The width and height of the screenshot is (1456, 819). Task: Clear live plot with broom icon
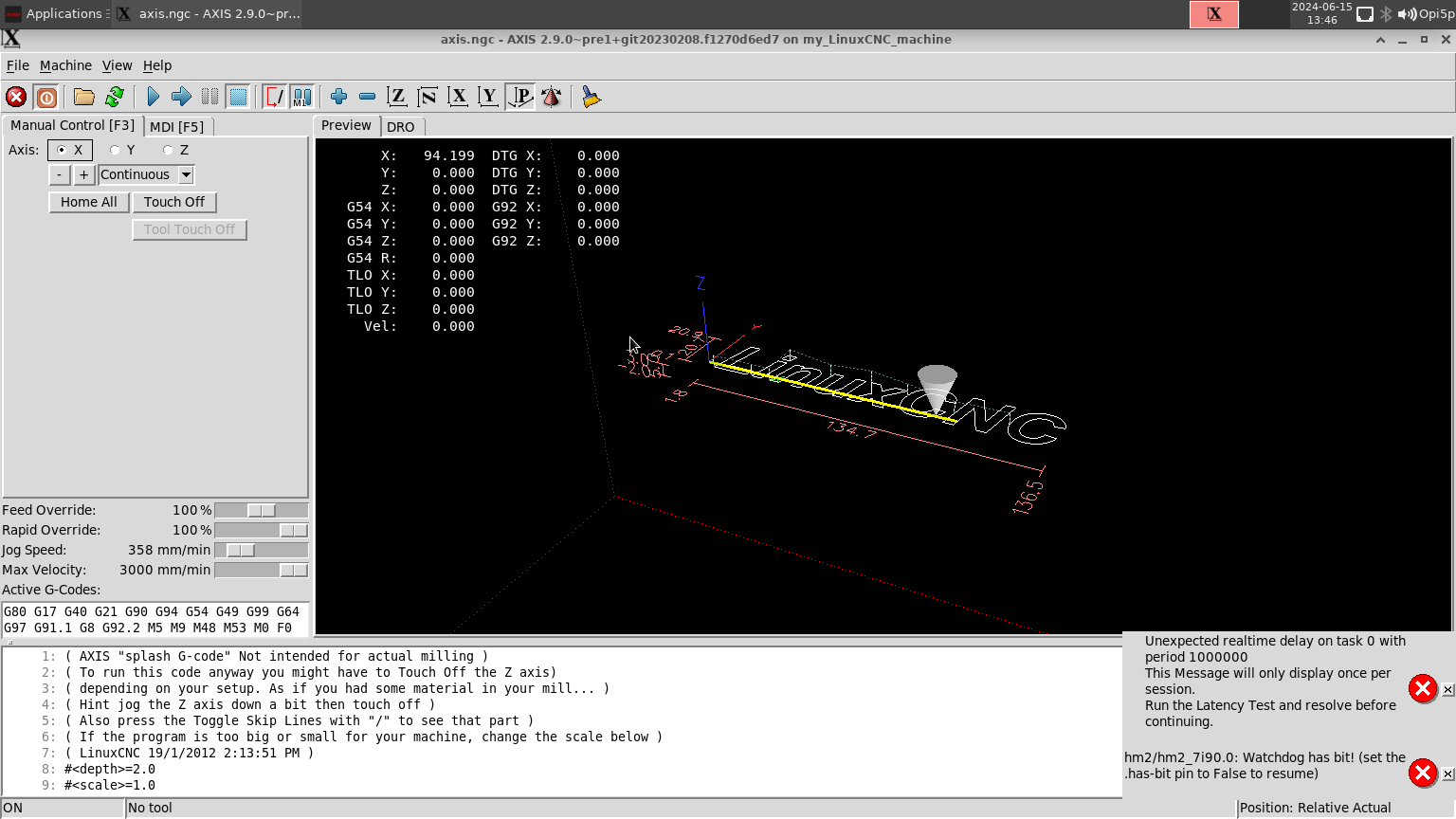[x=591, y=97]
